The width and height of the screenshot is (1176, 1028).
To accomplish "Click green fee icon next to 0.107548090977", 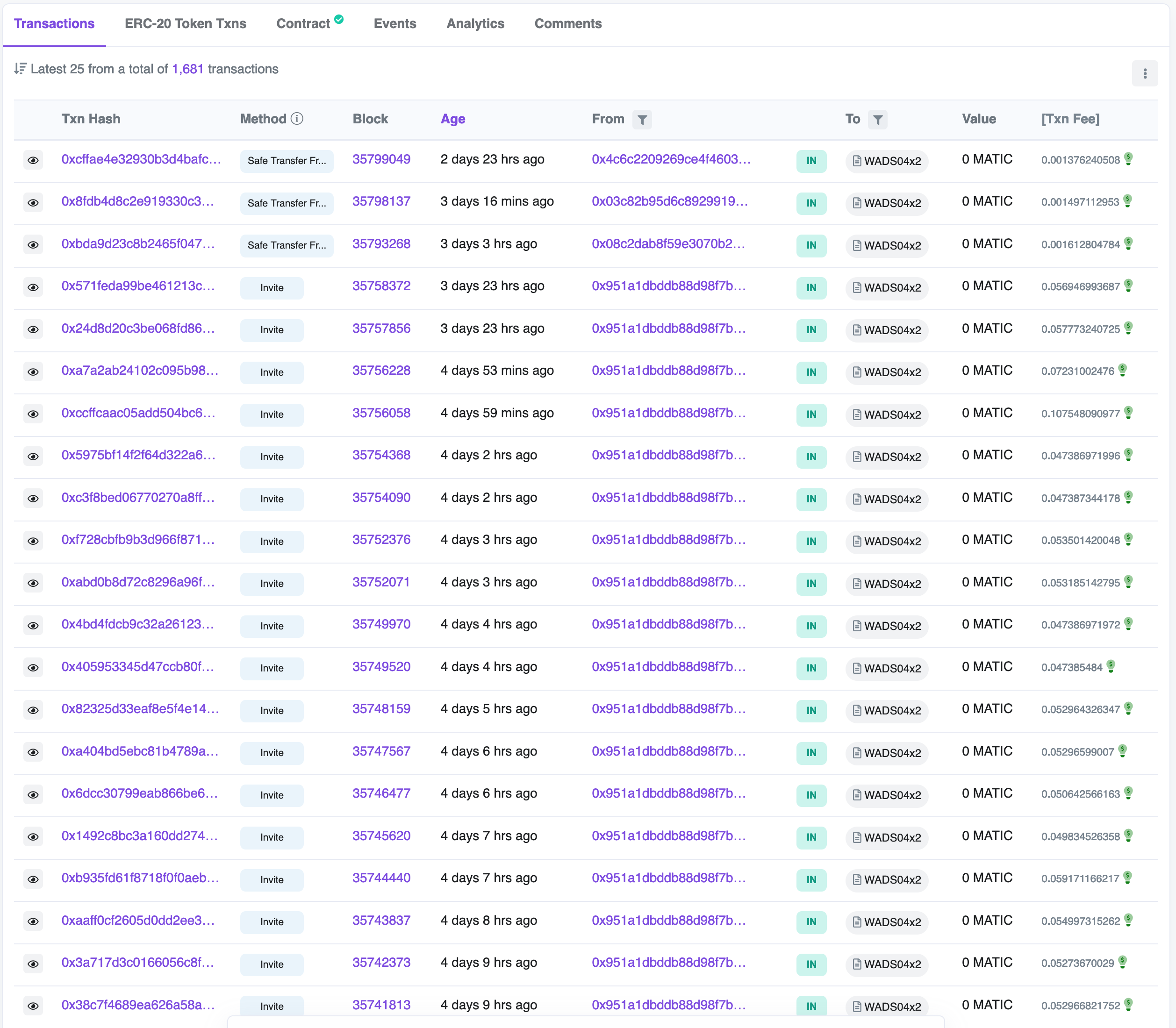I will pos(1128,413).
